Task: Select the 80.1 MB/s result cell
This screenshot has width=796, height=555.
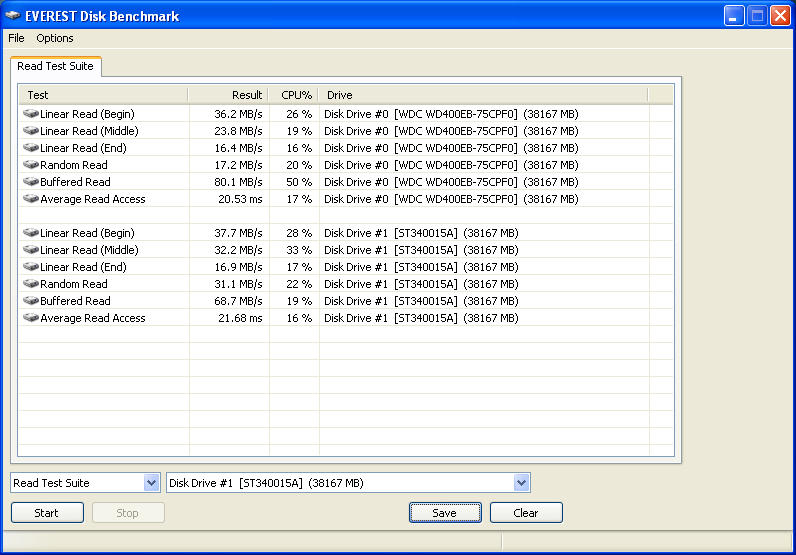Action: (238, 182)
